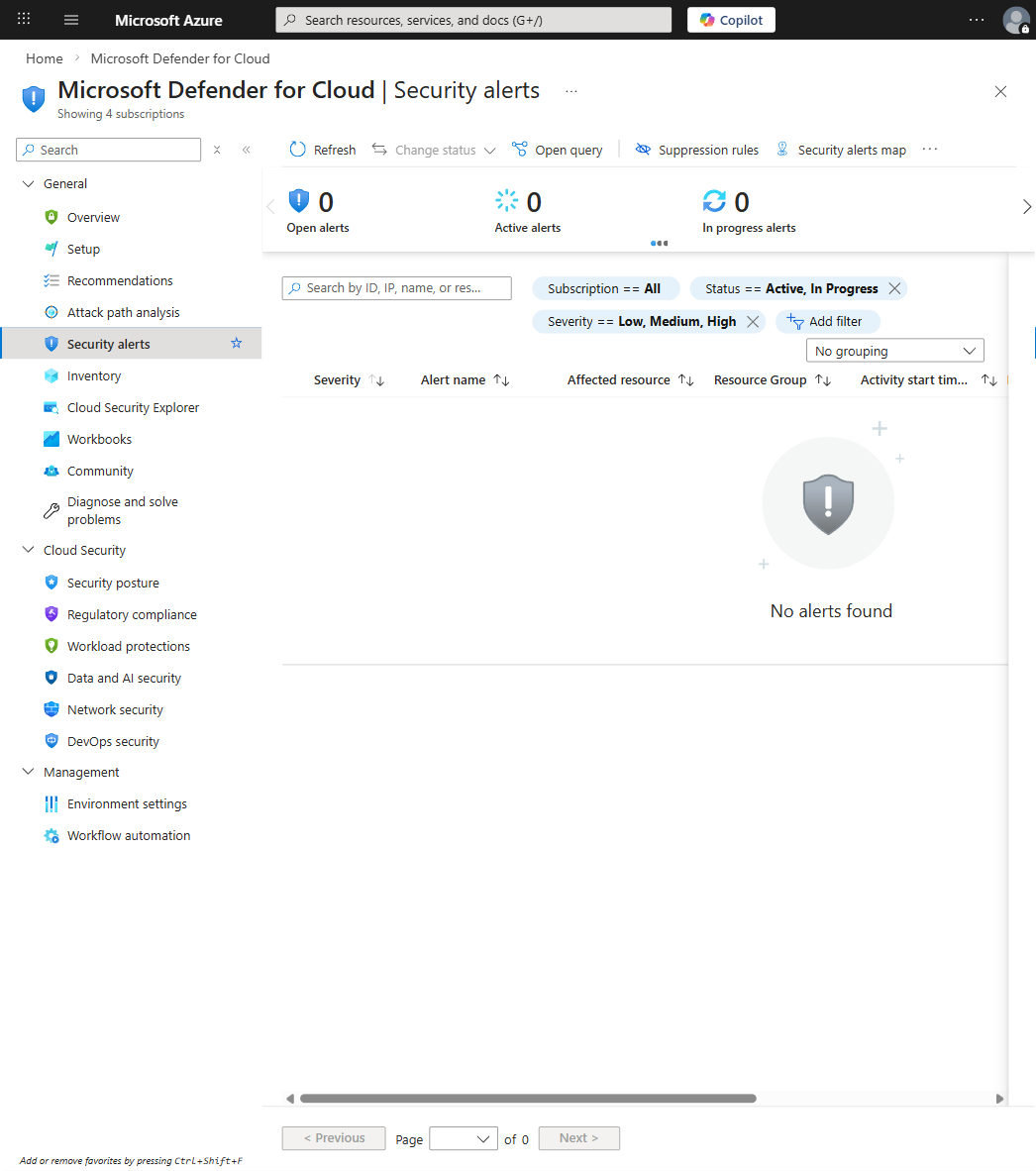1036x1171 pixels.
Task: Click Open query
Action: pyautogui.click(x=558, y=150)
